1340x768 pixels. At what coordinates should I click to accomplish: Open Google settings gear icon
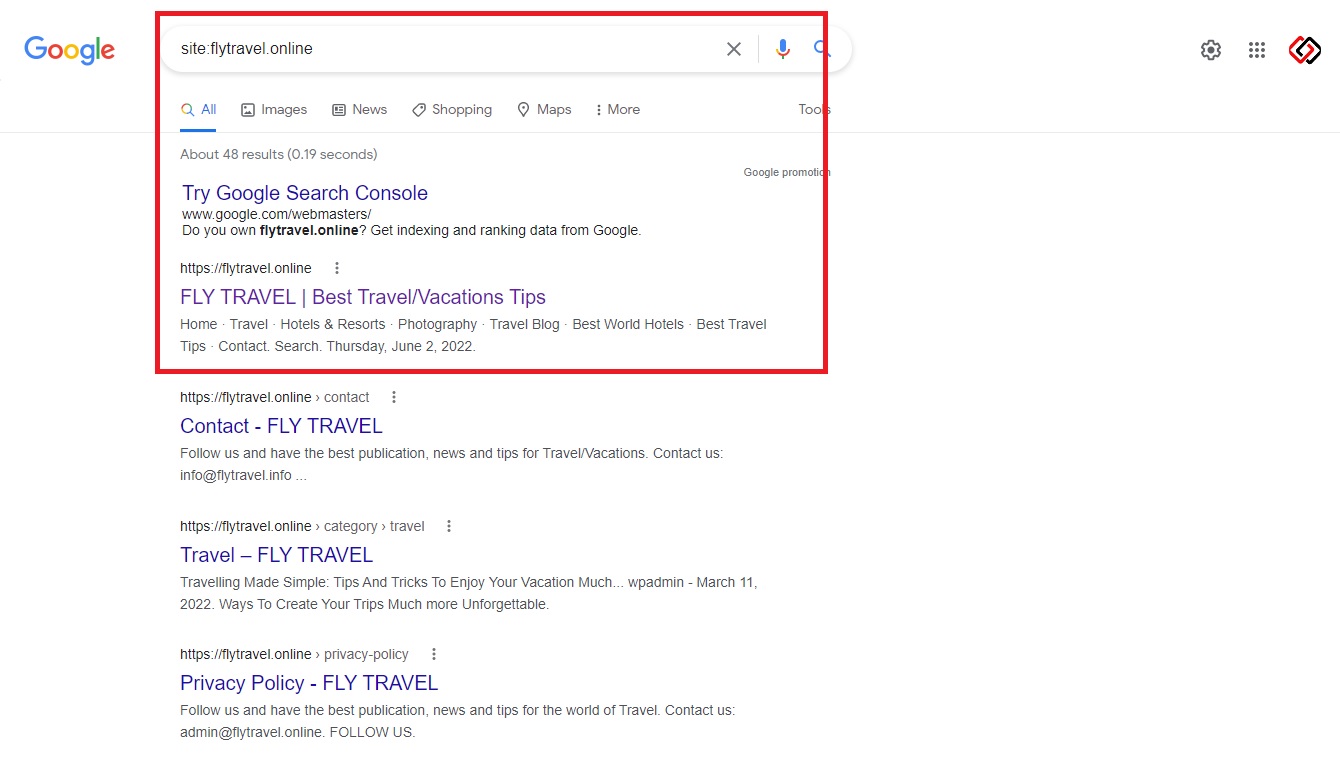(1211, 50)
